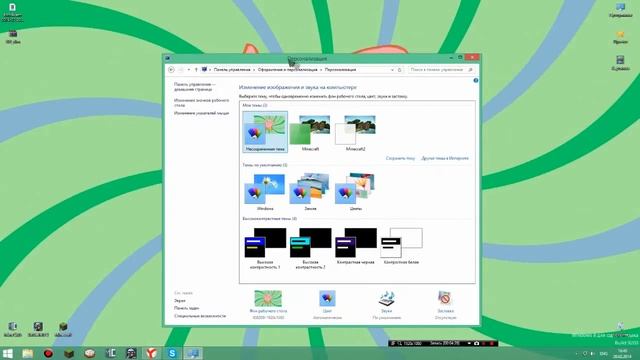This screenshot has width=640, height=360.
Task: Open Skype from the taskbar
Action: pyautogui.click(x=172, y=353)
